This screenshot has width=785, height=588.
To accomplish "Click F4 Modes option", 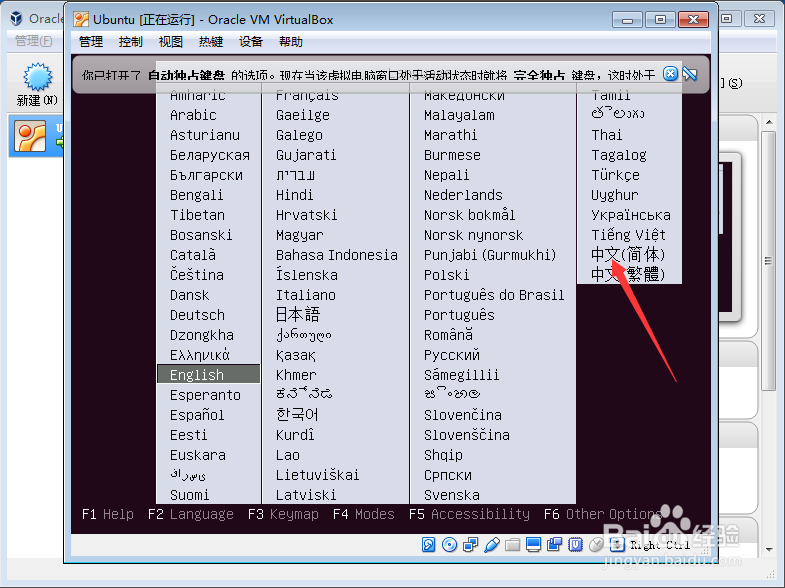I will [364, 514].
